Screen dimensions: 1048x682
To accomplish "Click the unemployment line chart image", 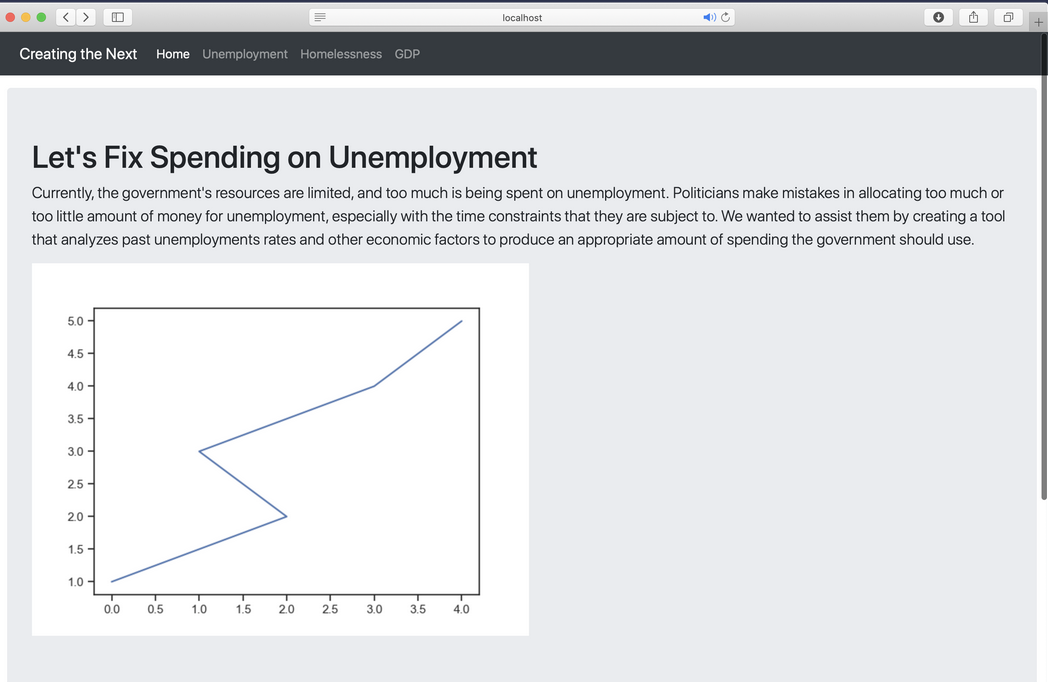I will (x=280, y=449).
